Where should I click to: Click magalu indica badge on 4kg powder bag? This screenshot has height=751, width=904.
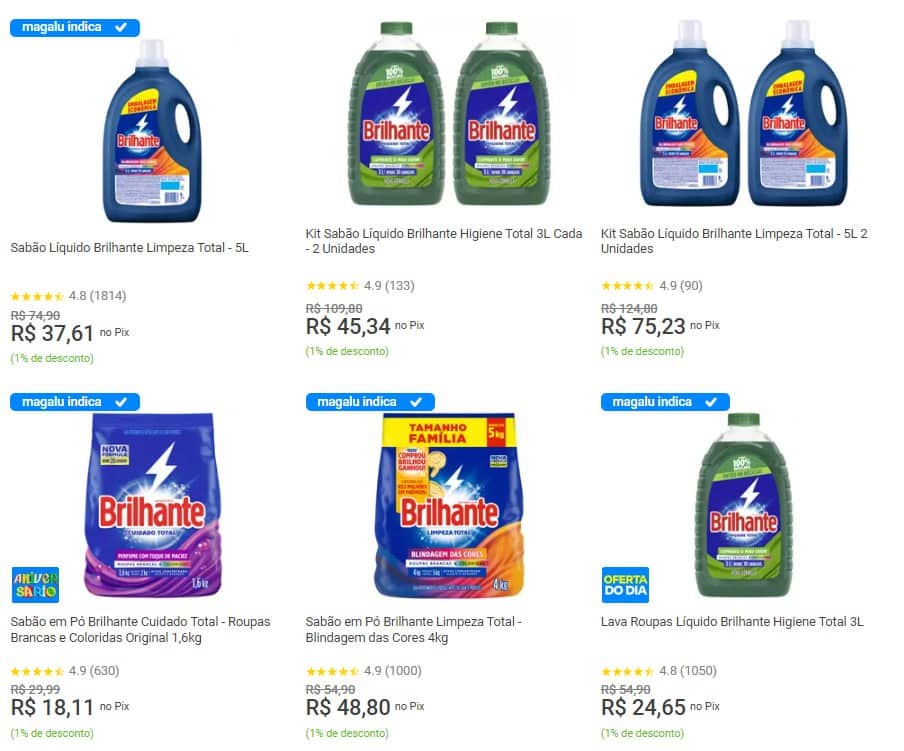369,401
